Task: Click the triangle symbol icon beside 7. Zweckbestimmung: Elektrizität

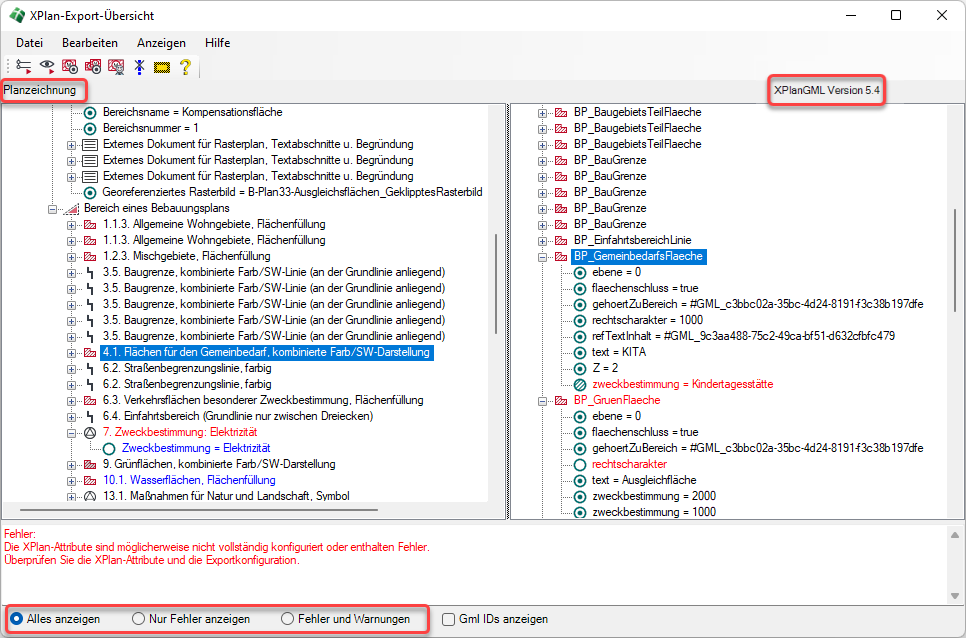Action: click(90, 432)
